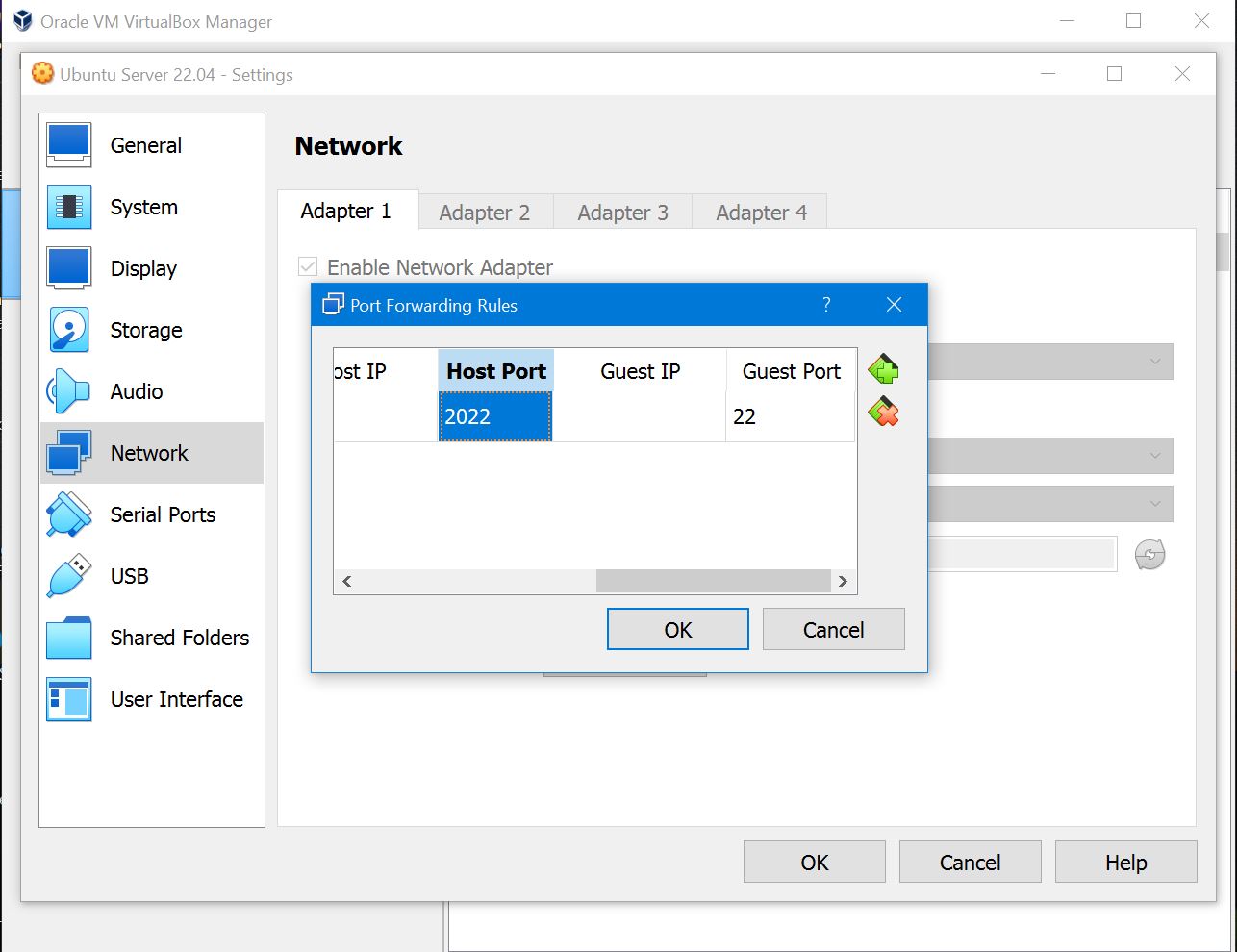Screen dimensions: 1237x952
Task: Open the Display settings category
Action: (x=152, y=268)
